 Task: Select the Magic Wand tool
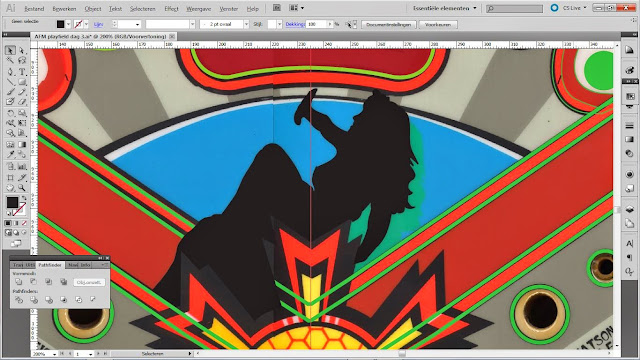[10, 60]
